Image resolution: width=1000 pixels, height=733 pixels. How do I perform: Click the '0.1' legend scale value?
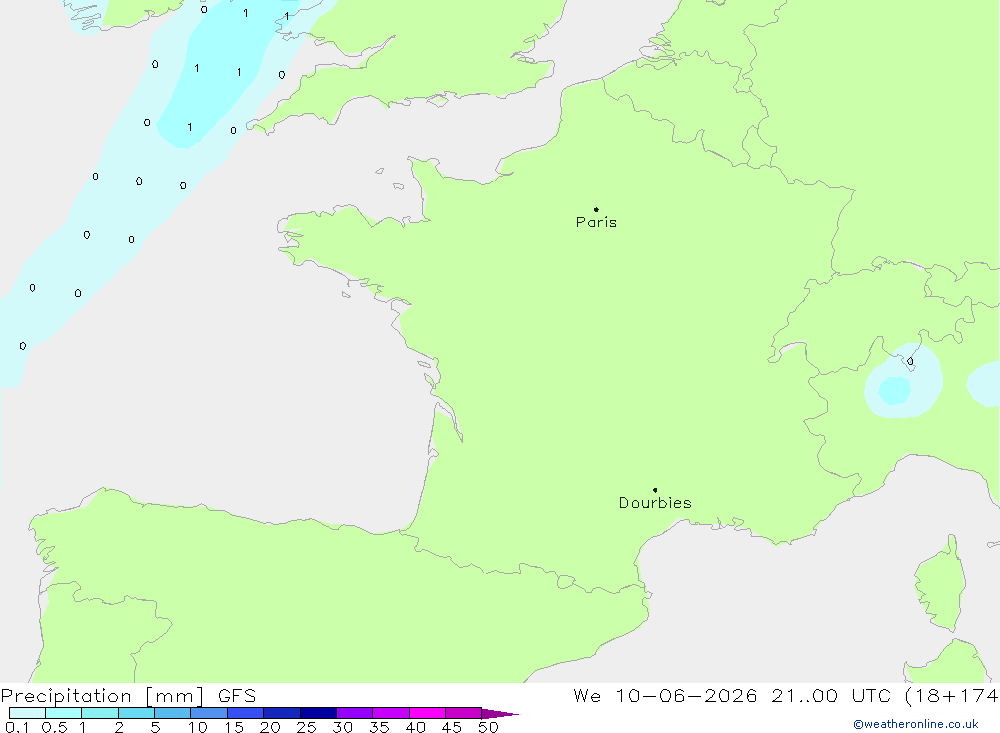[x=17, y=727]
